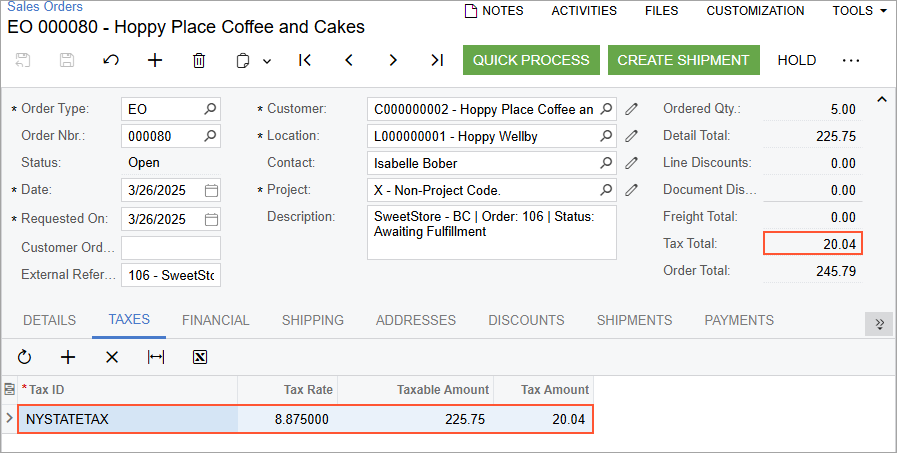
Task: Open the Payments tab
Action: pyautogui.click(x=739, y=320)
